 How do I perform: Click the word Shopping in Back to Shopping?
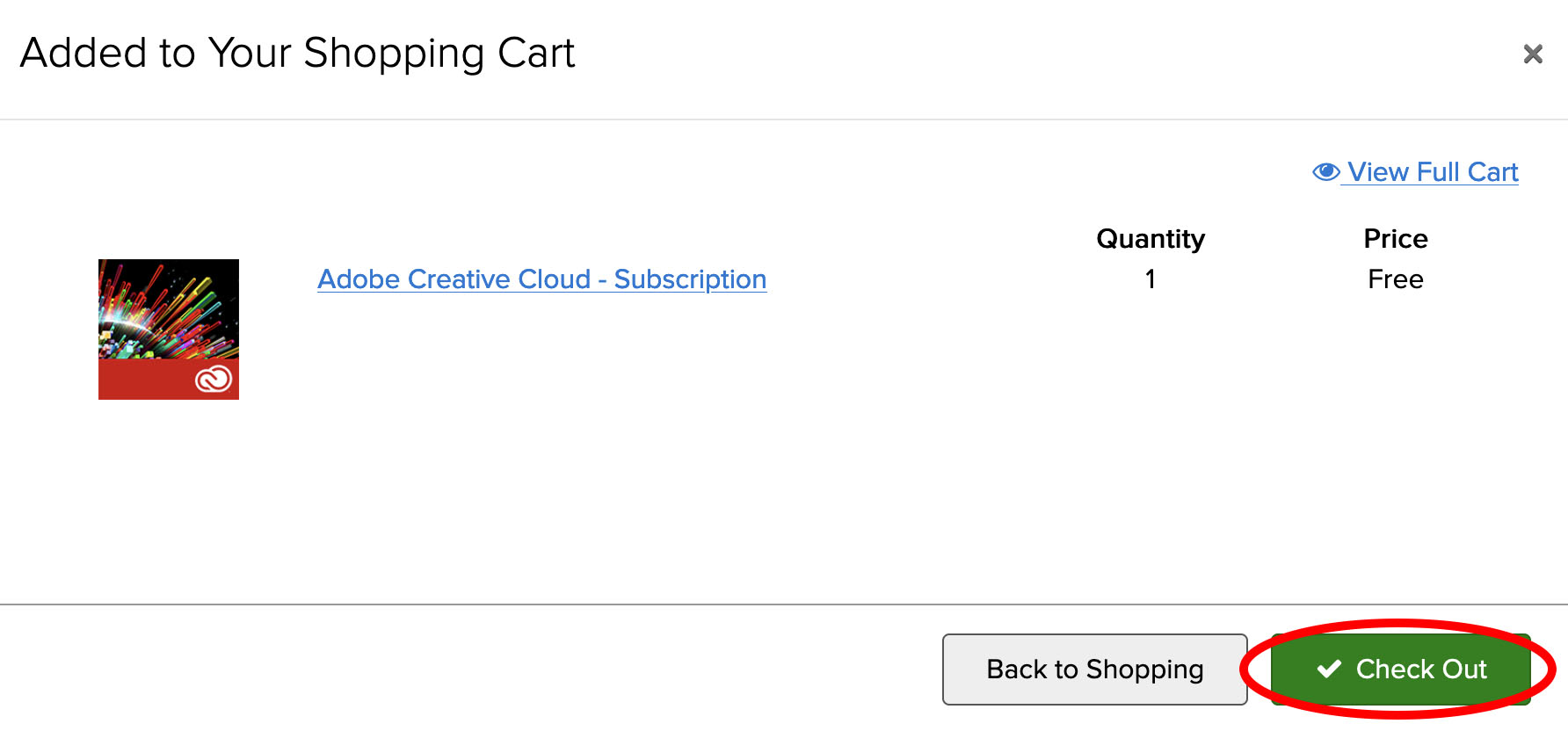(x=1144, y=669)
